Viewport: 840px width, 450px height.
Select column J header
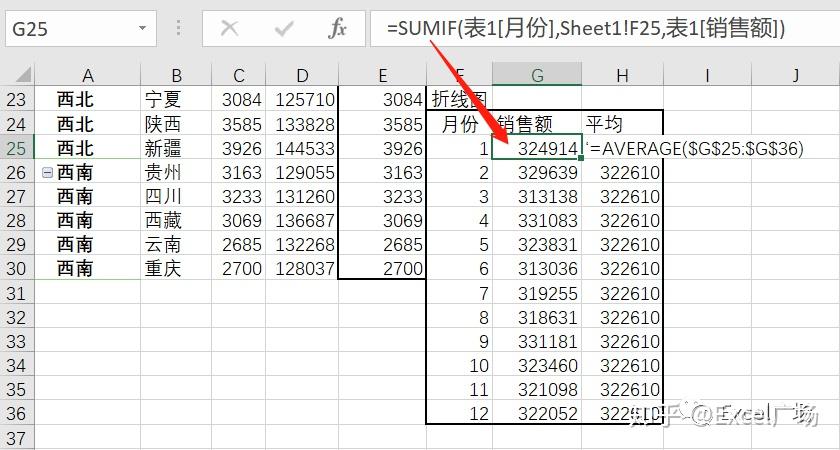(x=796, y=75)
